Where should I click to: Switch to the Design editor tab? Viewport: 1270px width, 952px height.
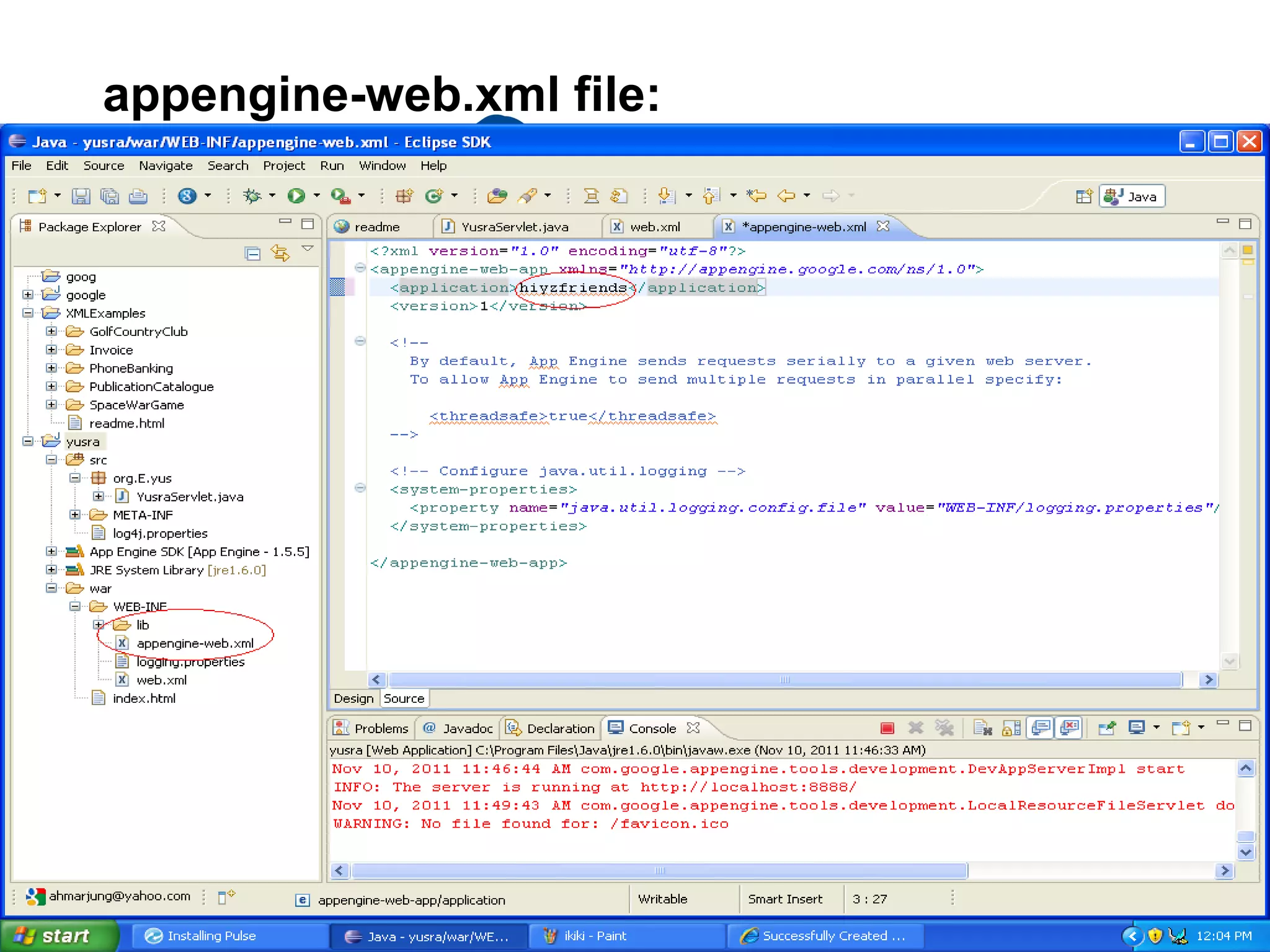click(x=353, y=699)
